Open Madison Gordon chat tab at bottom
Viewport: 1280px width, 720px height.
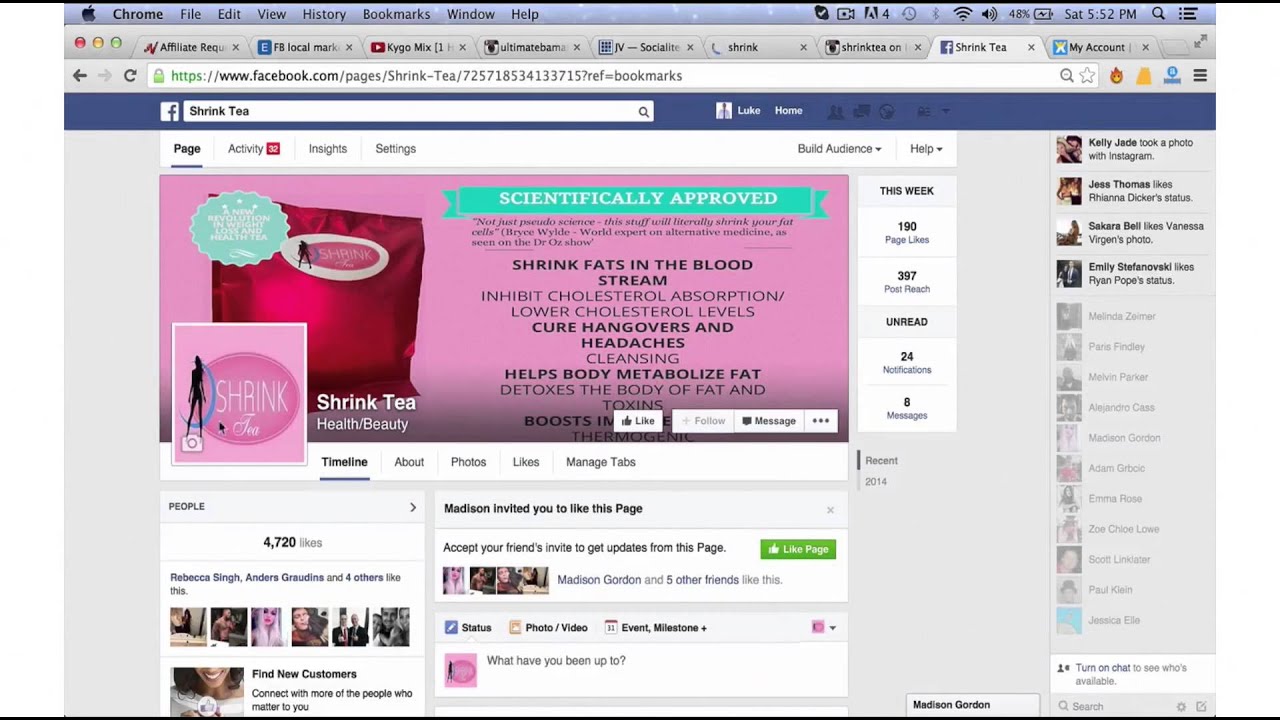coord(973,705)
